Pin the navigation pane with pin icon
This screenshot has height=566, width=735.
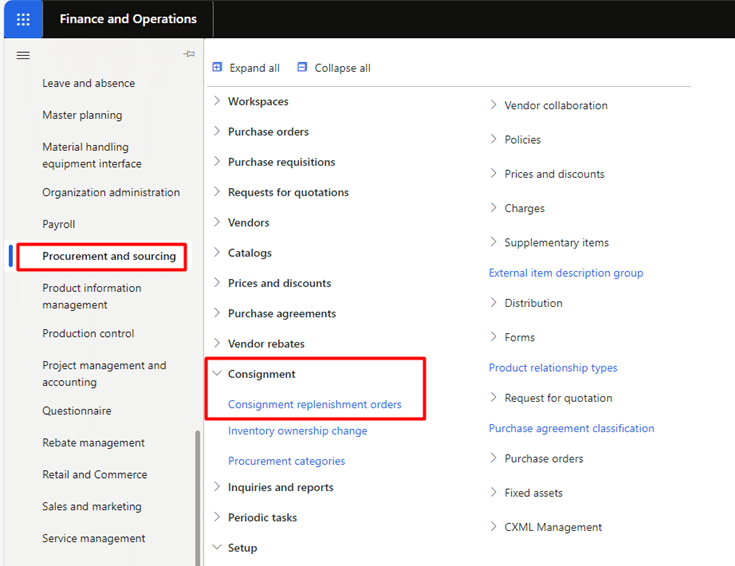point(189,54)
